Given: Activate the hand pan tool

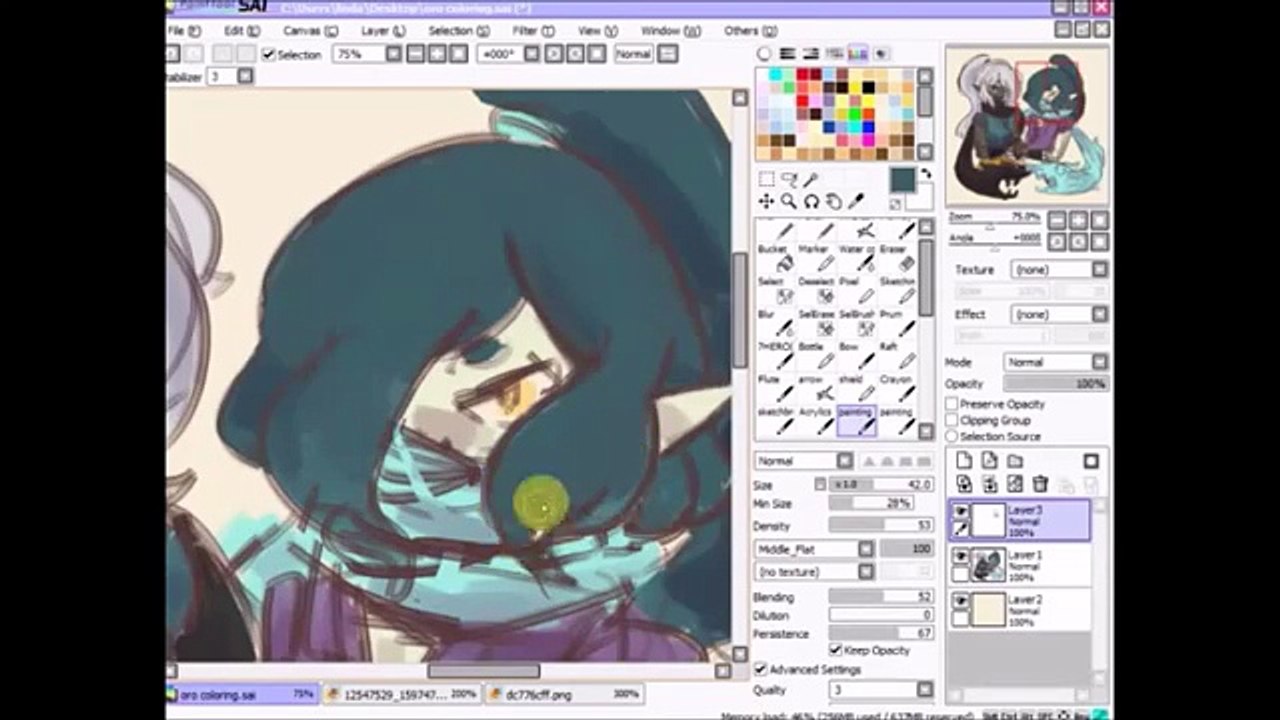Looking at the screenshot, I should point(833,202).
